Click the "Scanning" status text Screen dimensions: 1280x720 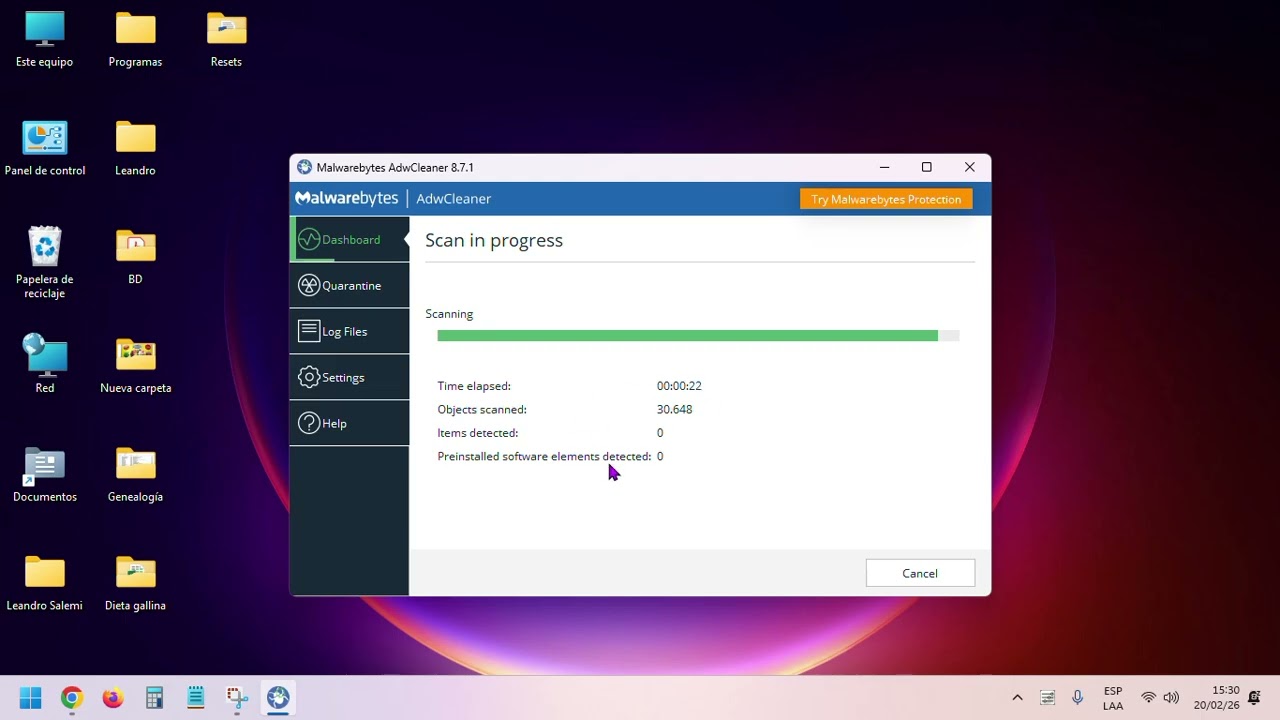(449, 314)
